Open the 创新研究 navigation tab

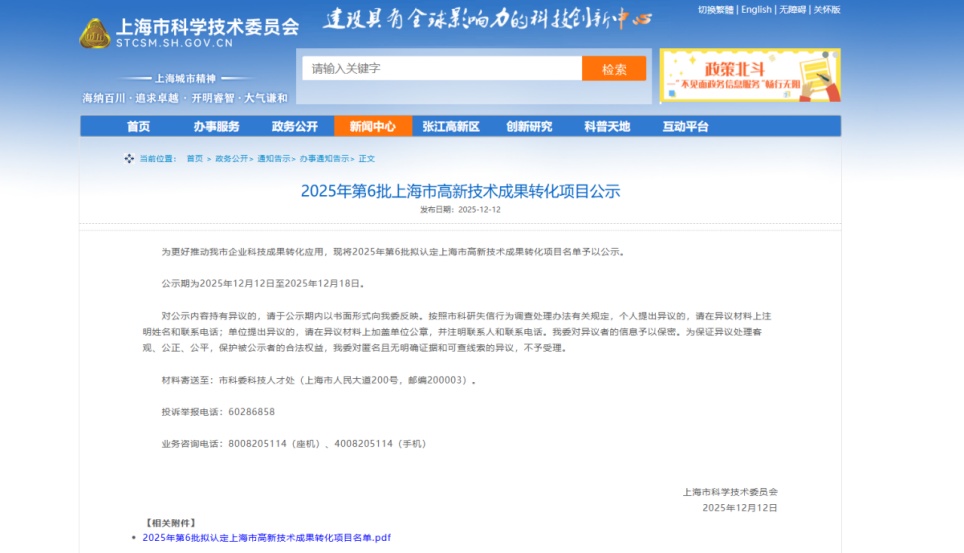[x=529, y=126]
